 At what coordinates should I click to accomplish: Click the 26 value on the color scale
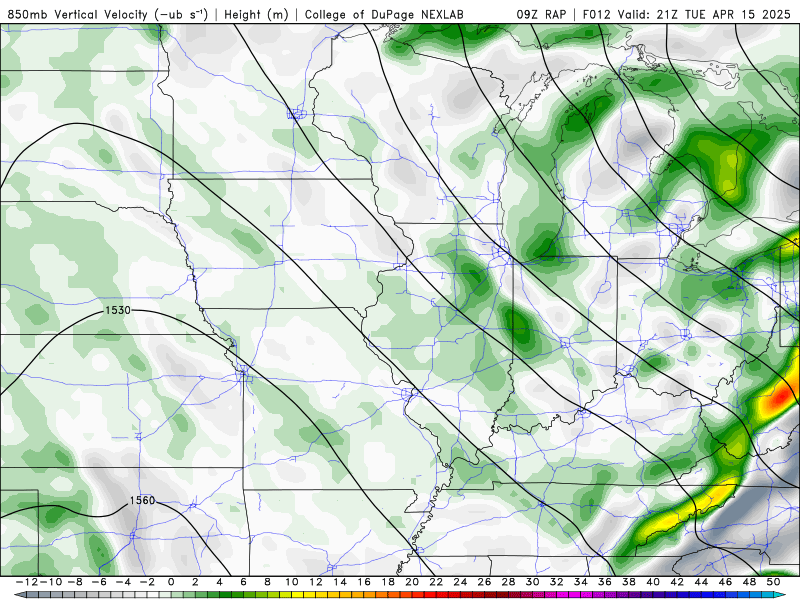point(484,582)
